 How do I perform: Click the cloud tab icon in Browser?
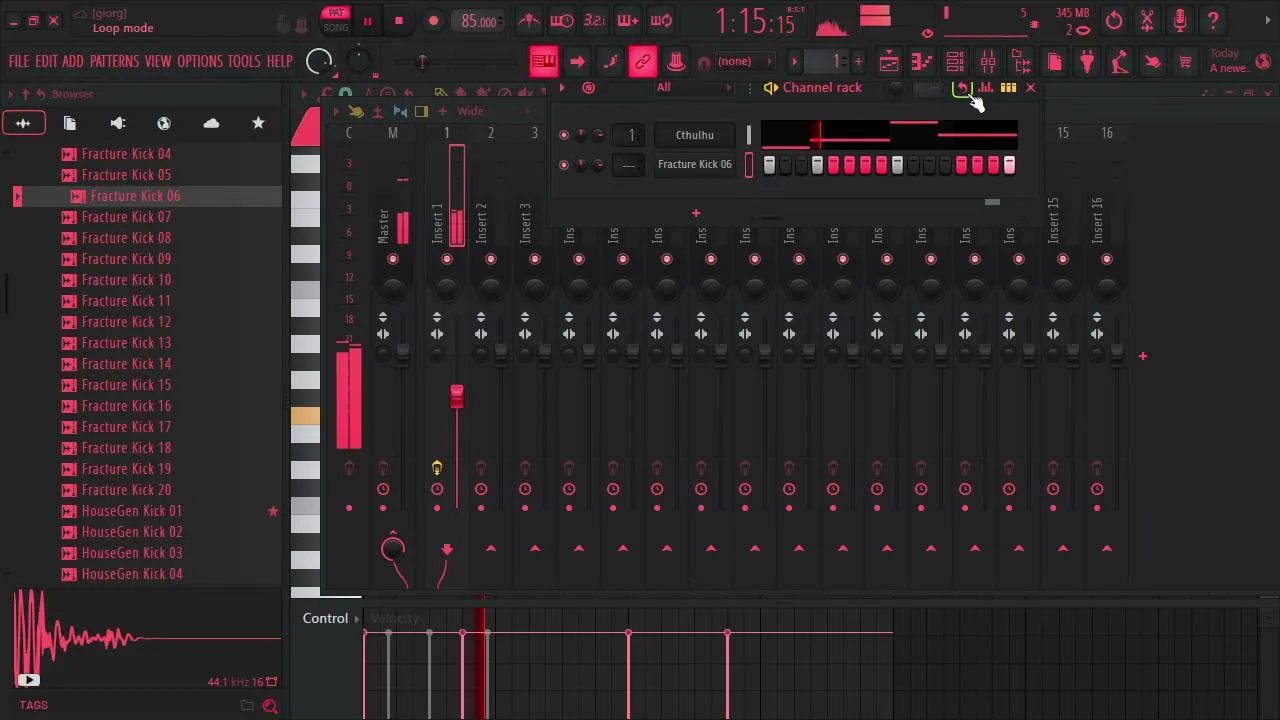coord(211,123)
